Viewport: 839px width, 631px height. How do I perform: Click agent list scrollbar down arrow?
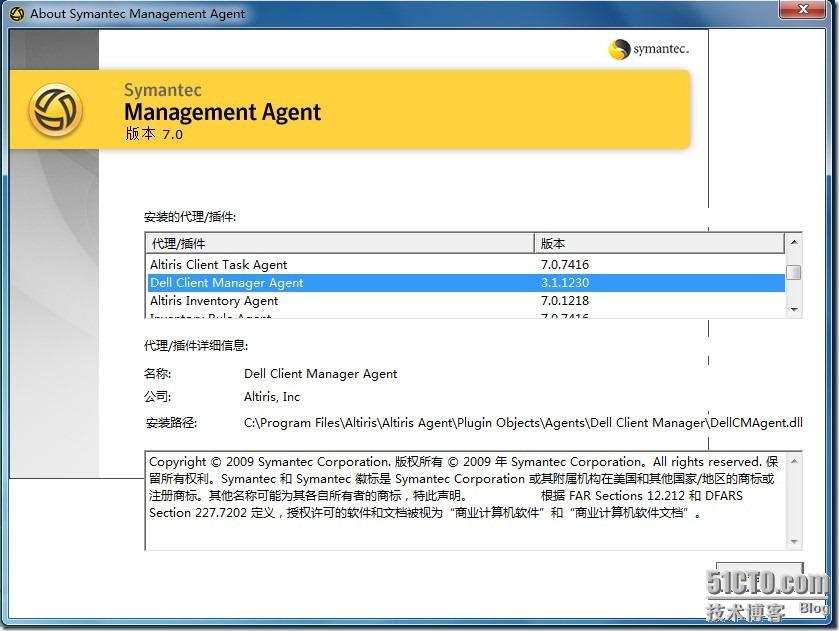(794, 310)
